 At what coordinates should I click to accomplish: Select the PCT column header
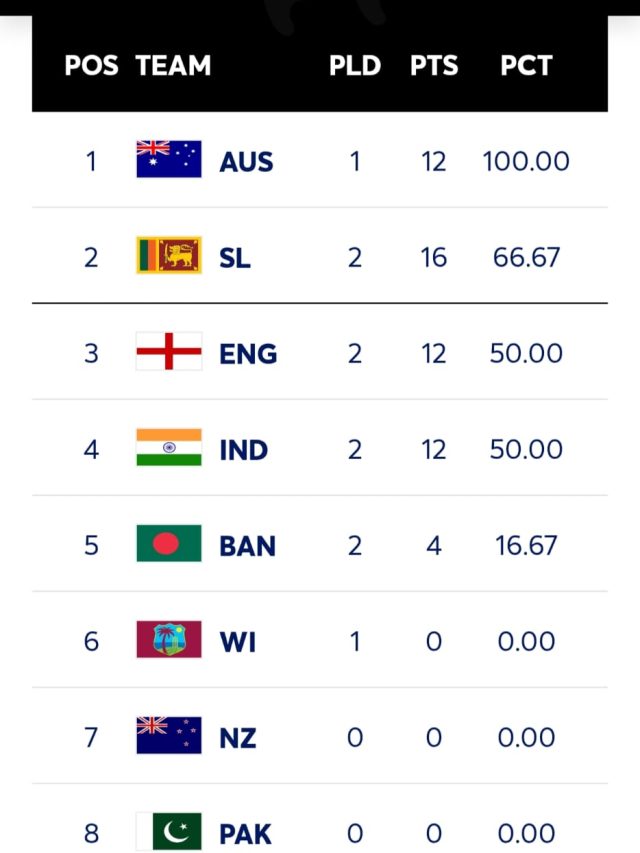point(526,65)
